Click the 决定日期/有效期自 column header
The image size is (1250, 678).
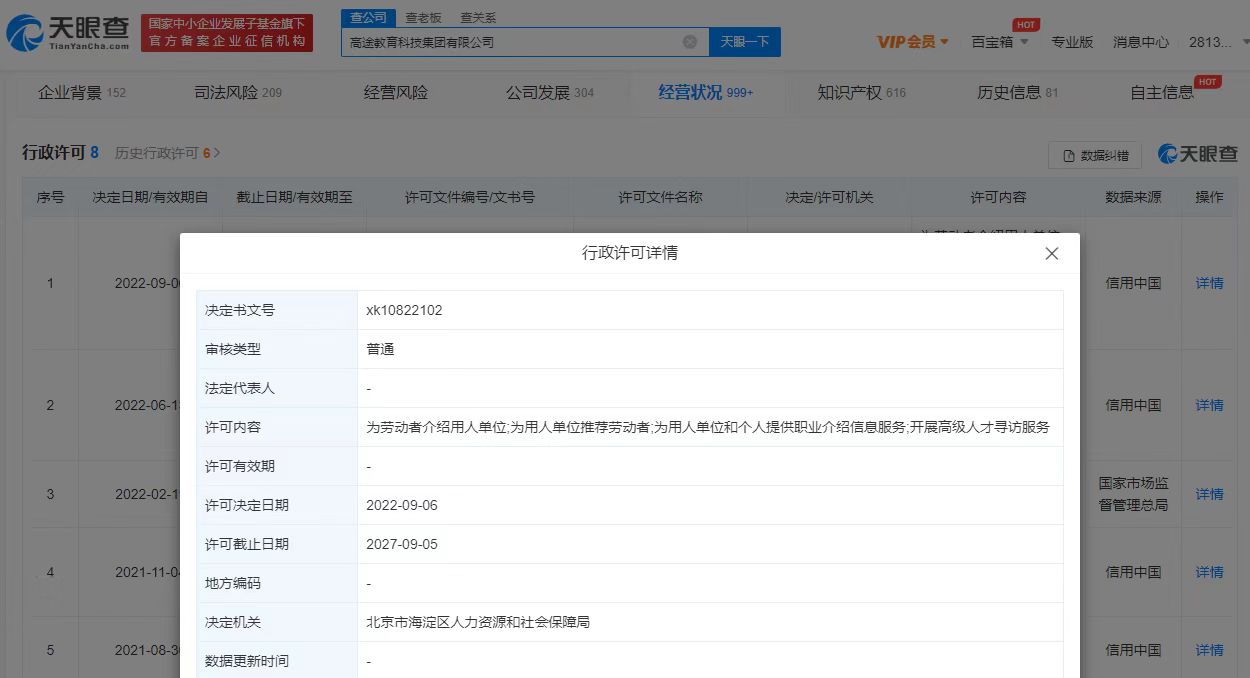[150, 197]
